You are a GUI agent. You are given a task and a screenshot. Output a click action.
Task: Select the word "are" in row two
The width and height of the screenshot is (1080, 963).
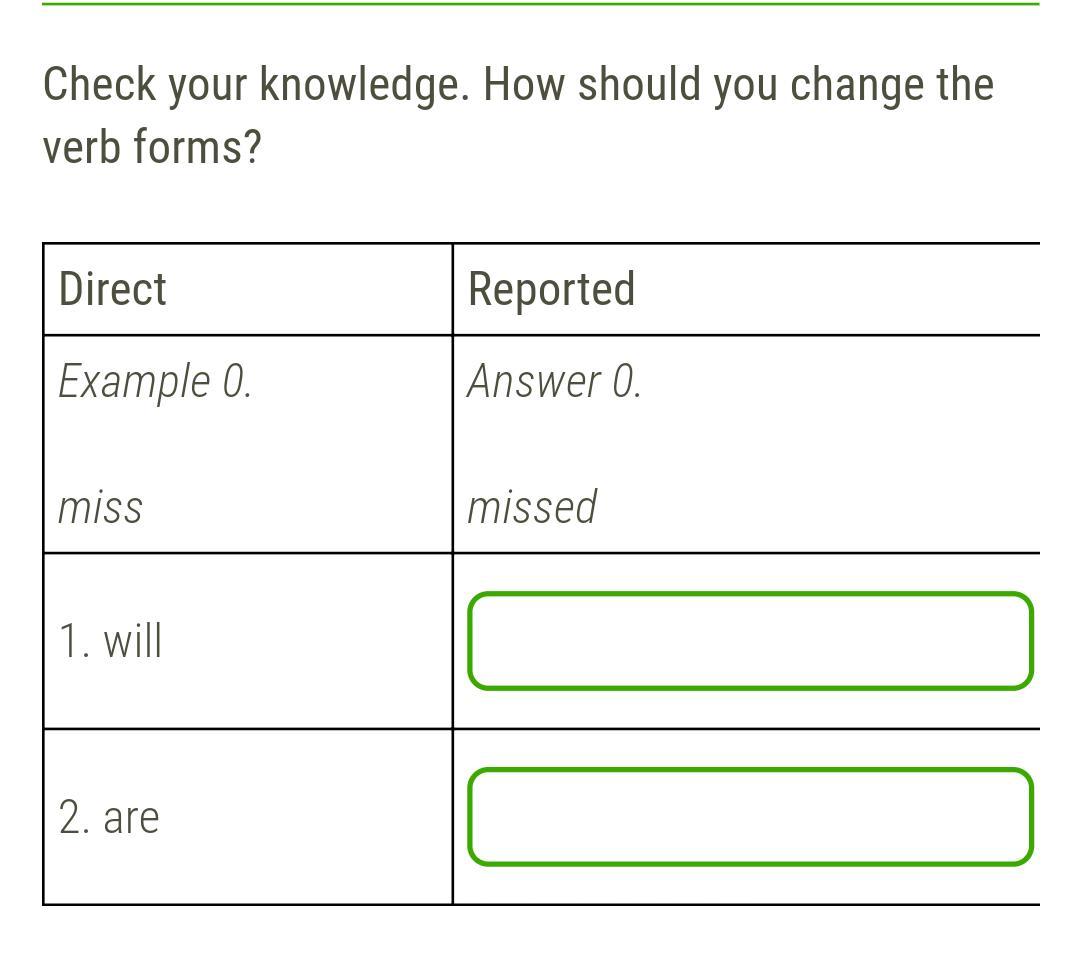131,818
